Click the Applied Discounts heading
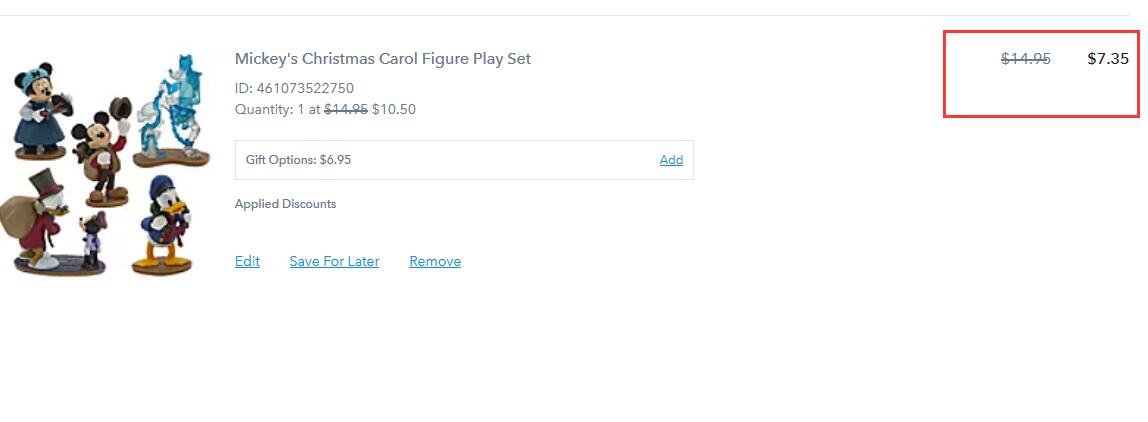1148x422 pixels. tap(286, 204)
